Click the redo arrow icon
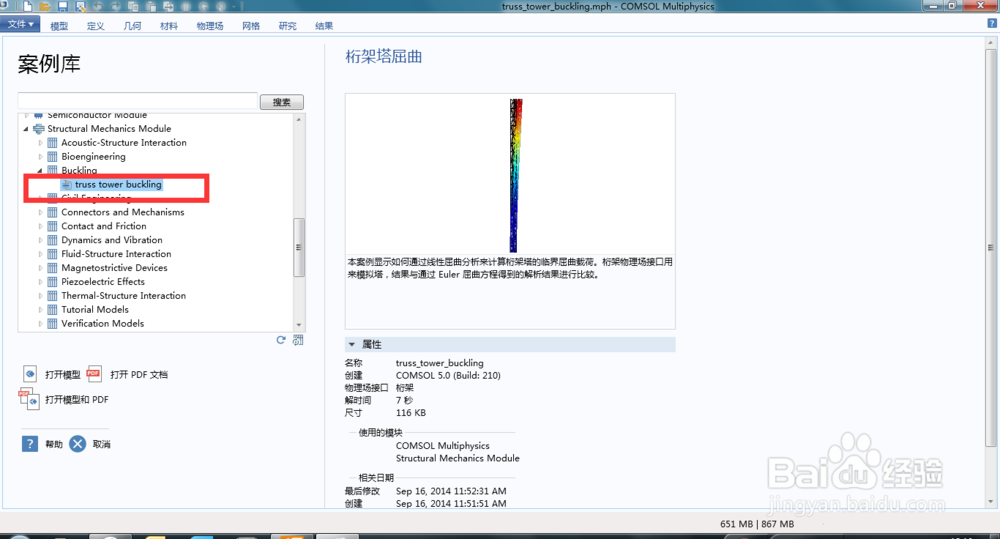The image size is (1000, 539). pos(115,6)
